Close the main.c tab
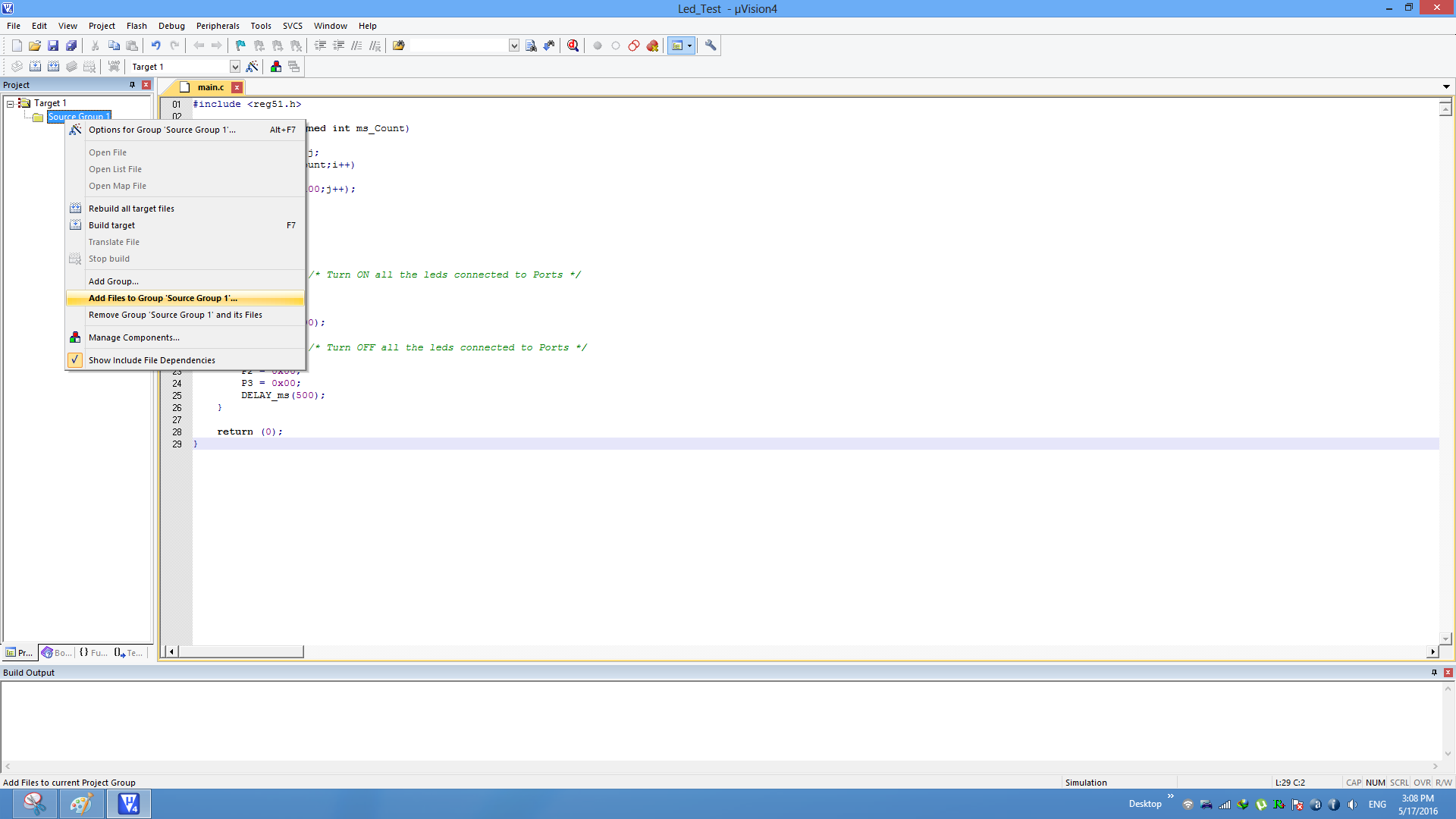 [x=237, y=87]
